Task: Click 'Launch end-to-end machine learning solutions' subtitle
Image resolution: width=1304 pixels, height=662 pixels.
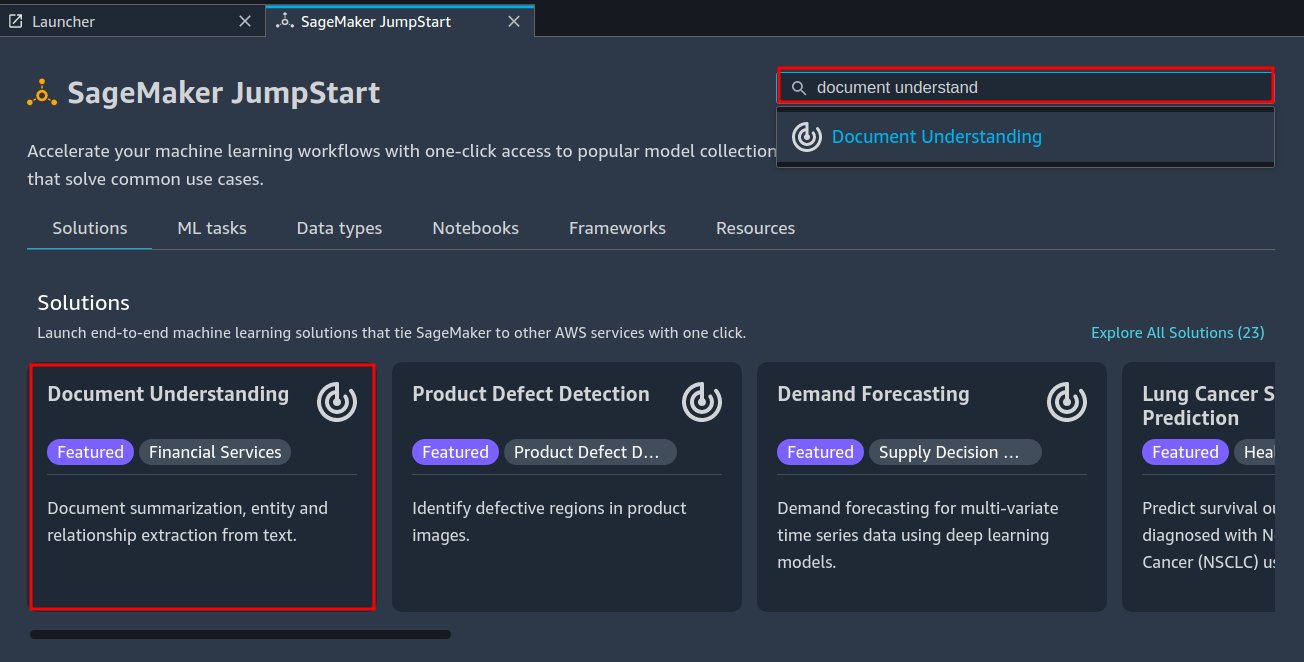Action: pos(392,333)
